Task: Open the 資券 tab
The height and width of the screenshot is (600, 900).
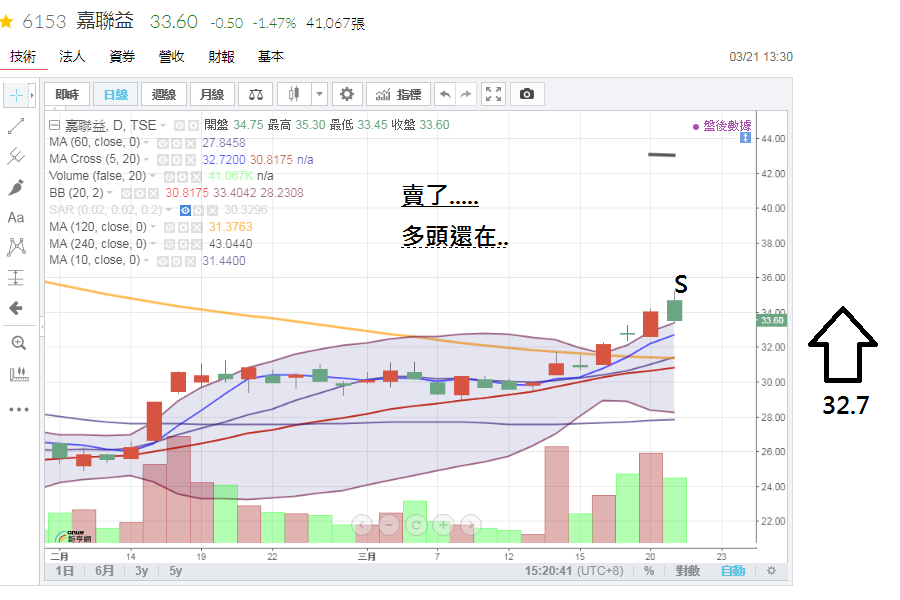Action: point(122,56)
